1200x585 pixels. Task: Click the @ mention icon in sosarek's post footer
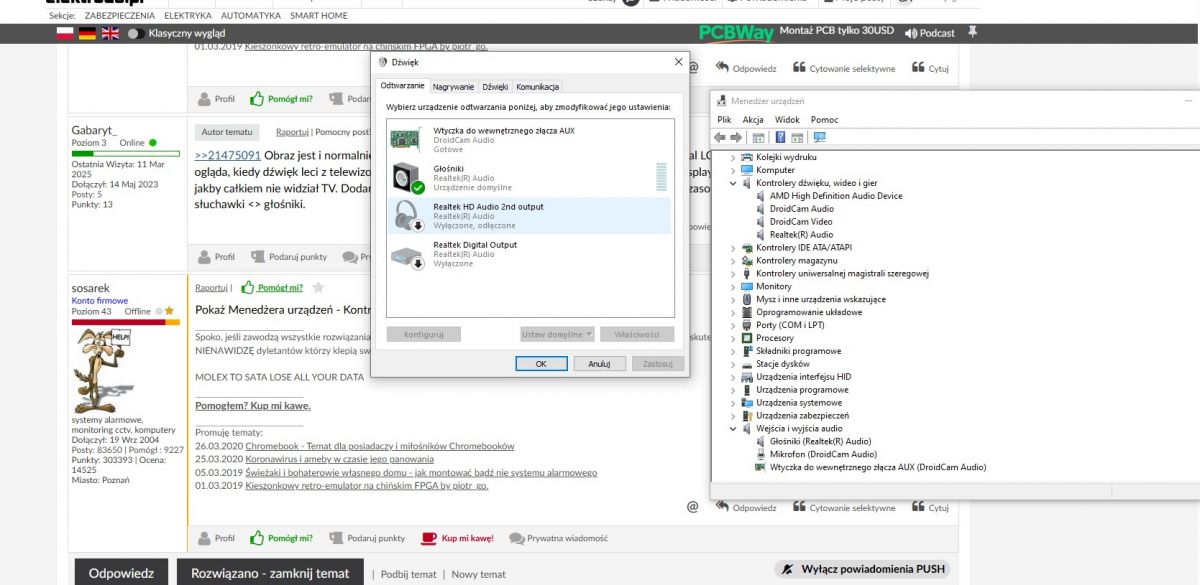pyautogui.click(x=692, y=507)
